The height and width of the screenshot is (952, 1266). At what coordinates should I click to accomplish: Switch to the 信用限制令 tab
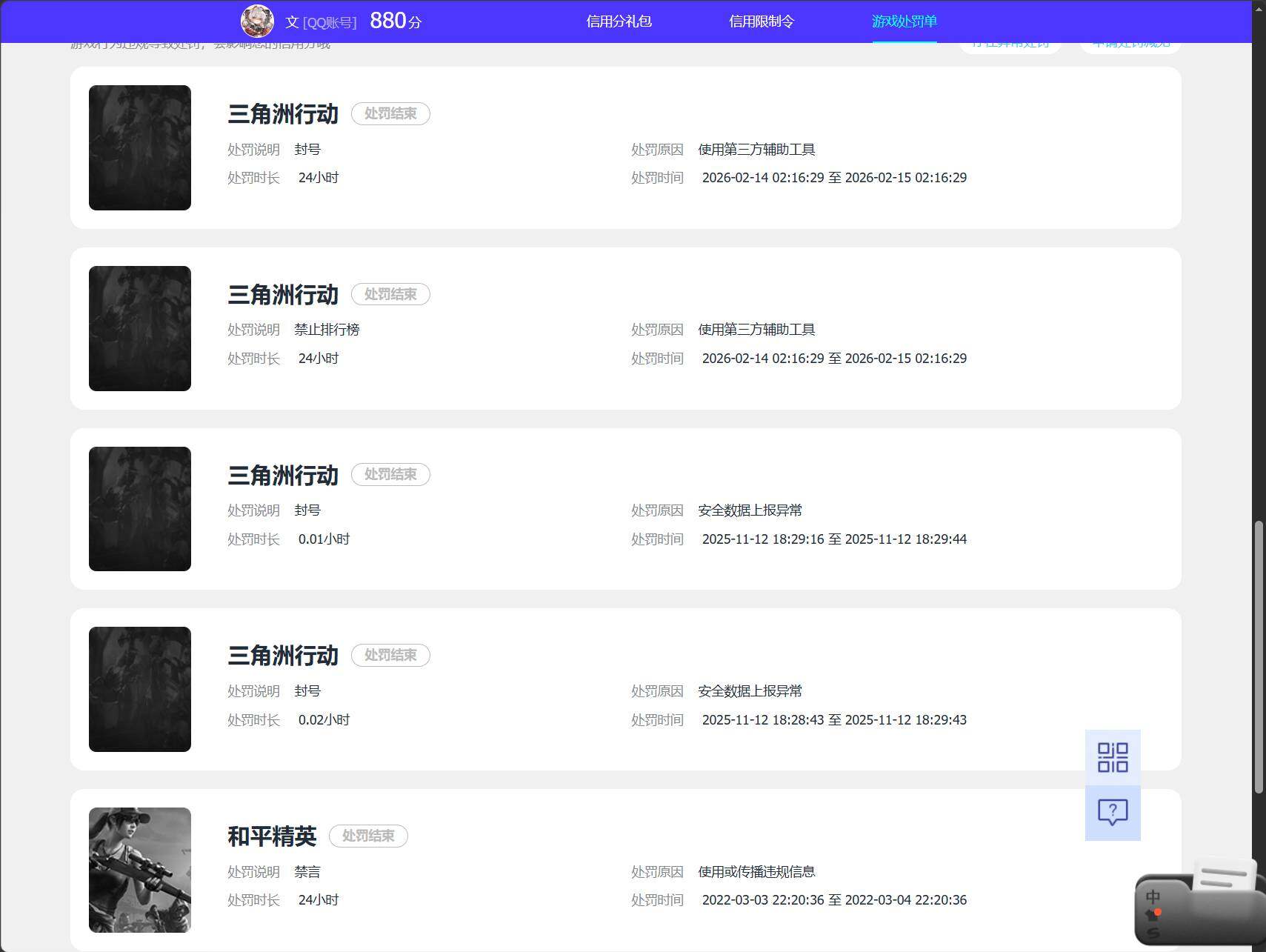coord(762,21)
